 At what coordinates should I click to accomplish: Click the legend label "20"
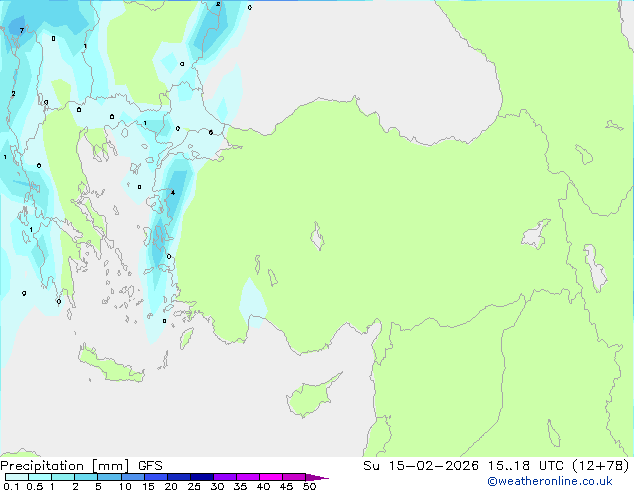coord(171,486)
